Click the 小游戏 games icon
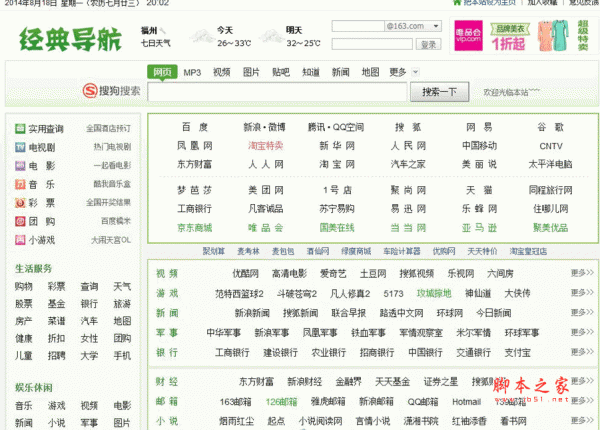The width and height of the screenshot is (600, 430). (20, 240)
